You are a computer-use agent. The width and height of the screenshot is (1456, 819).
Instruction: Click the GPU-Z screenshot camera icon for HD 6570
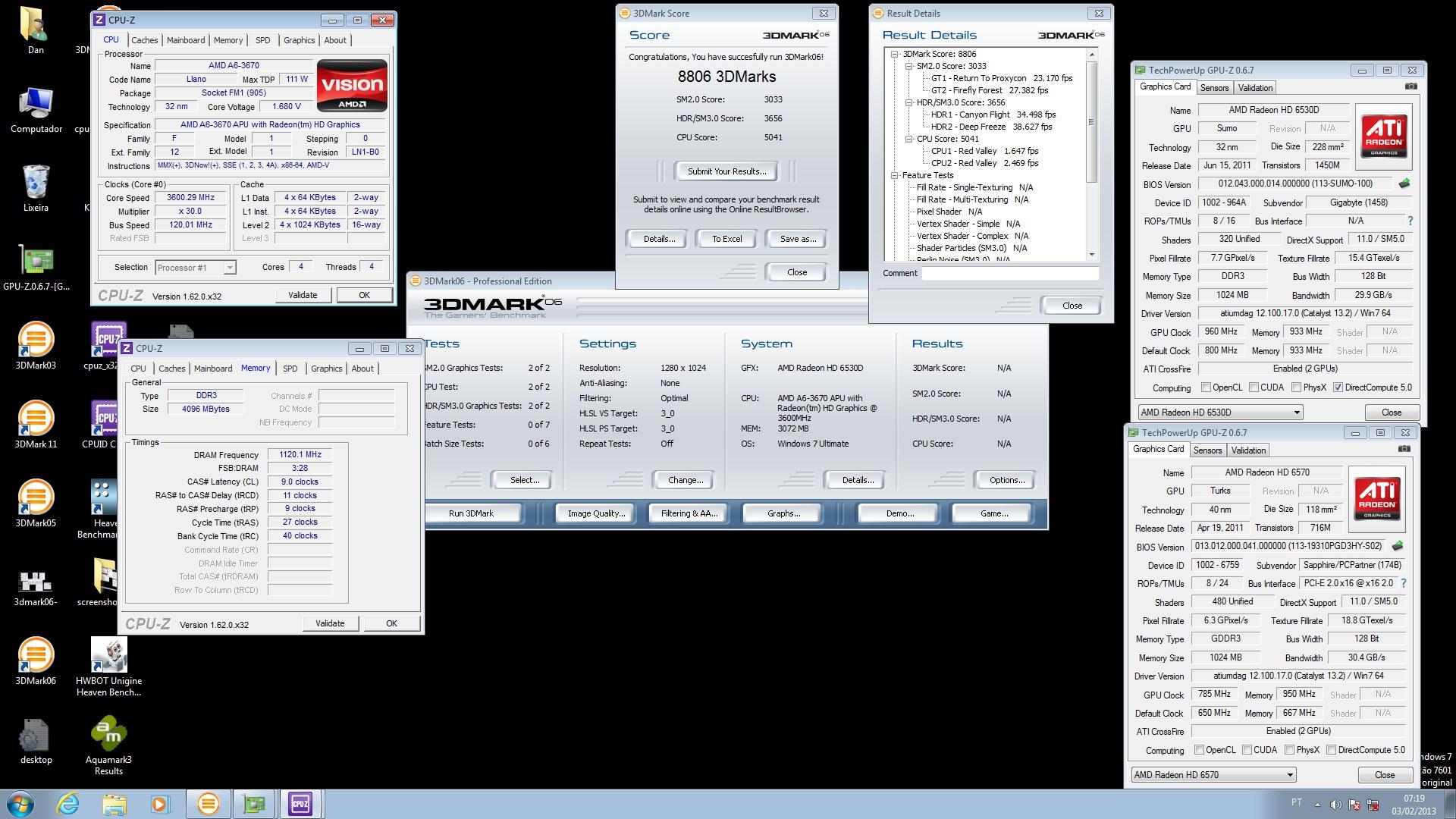click(x=1404, y=449)
